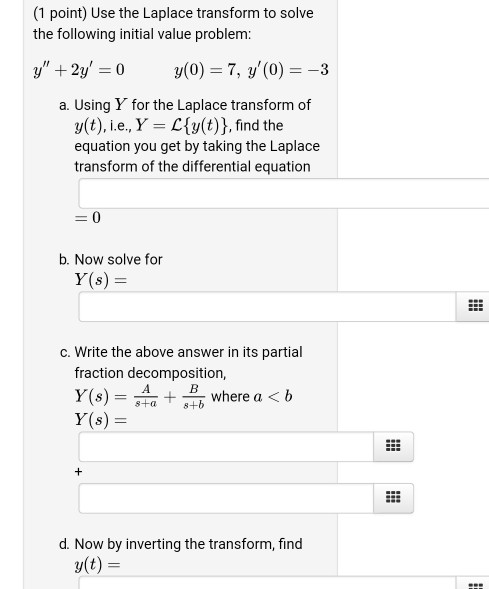Viewport: 489px width, 589px height.
Task: Select the initial conditions y(0)=7, y'(0)=-3
Action: tap(251, 70)
